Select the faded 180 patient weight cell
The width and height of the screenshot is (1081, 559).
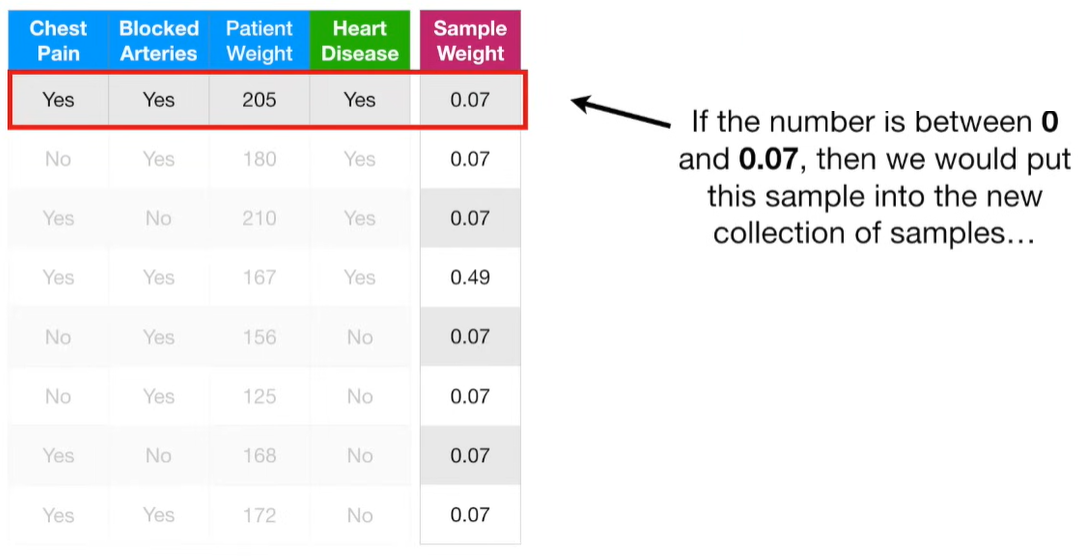259,159
